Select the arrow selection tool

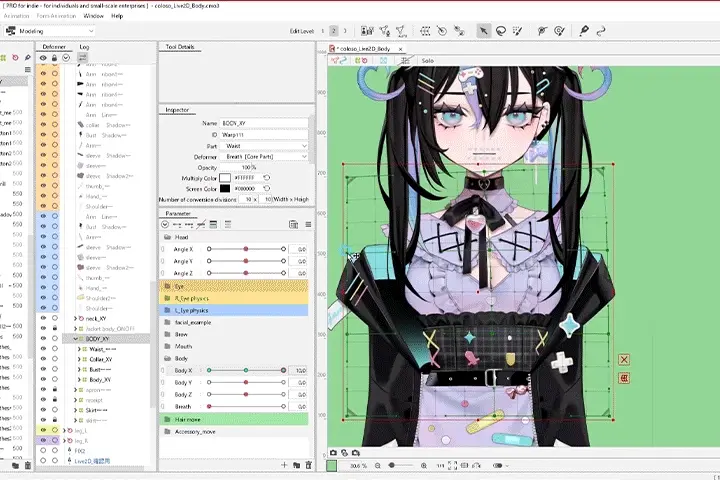tap(483, 31)
